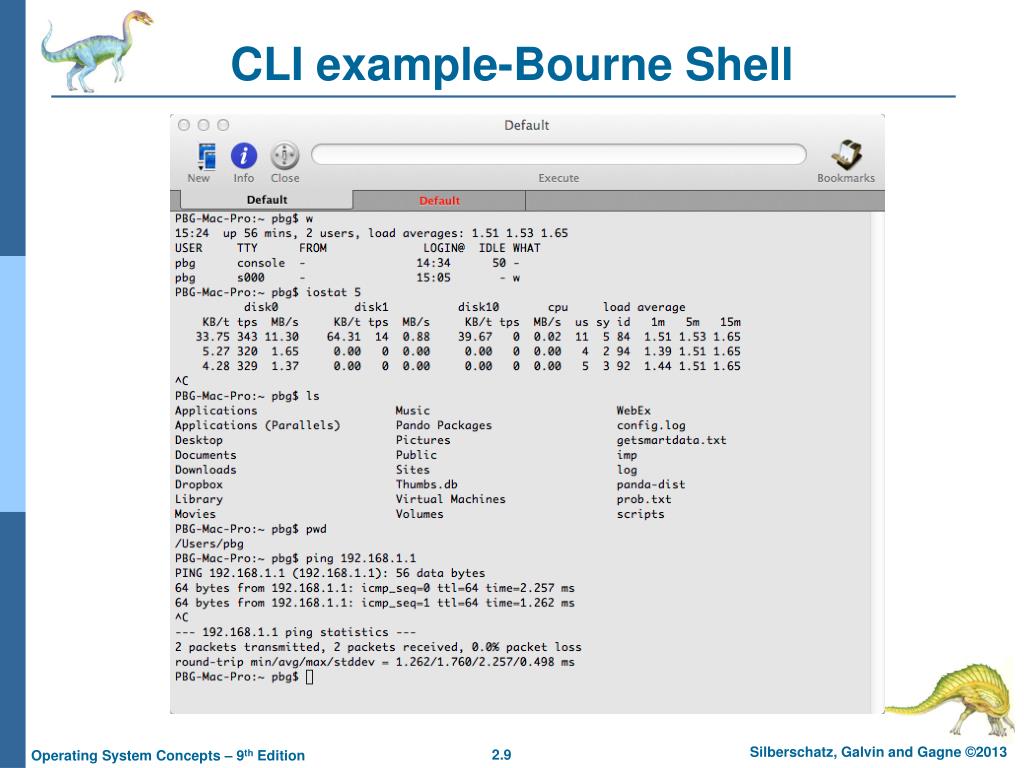Click the window minimize button
This screenshot has height=768, width=1024.
[204, 125]
